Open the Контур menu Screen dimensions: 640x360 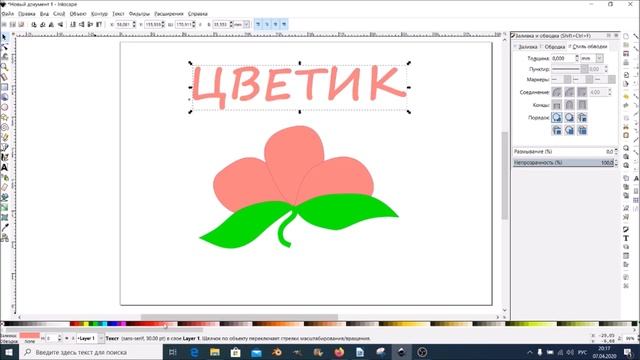point(99,14)
